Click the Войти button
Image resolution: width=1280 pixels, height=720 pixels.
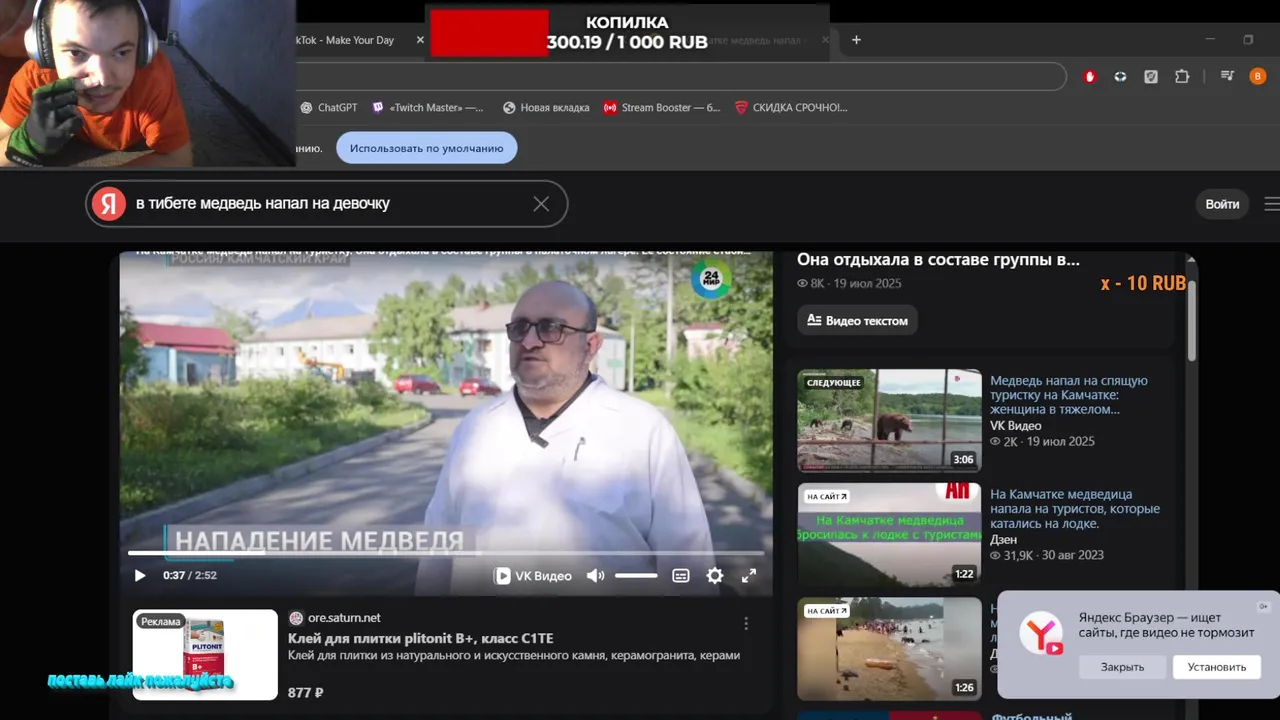tap(1222, 204)
